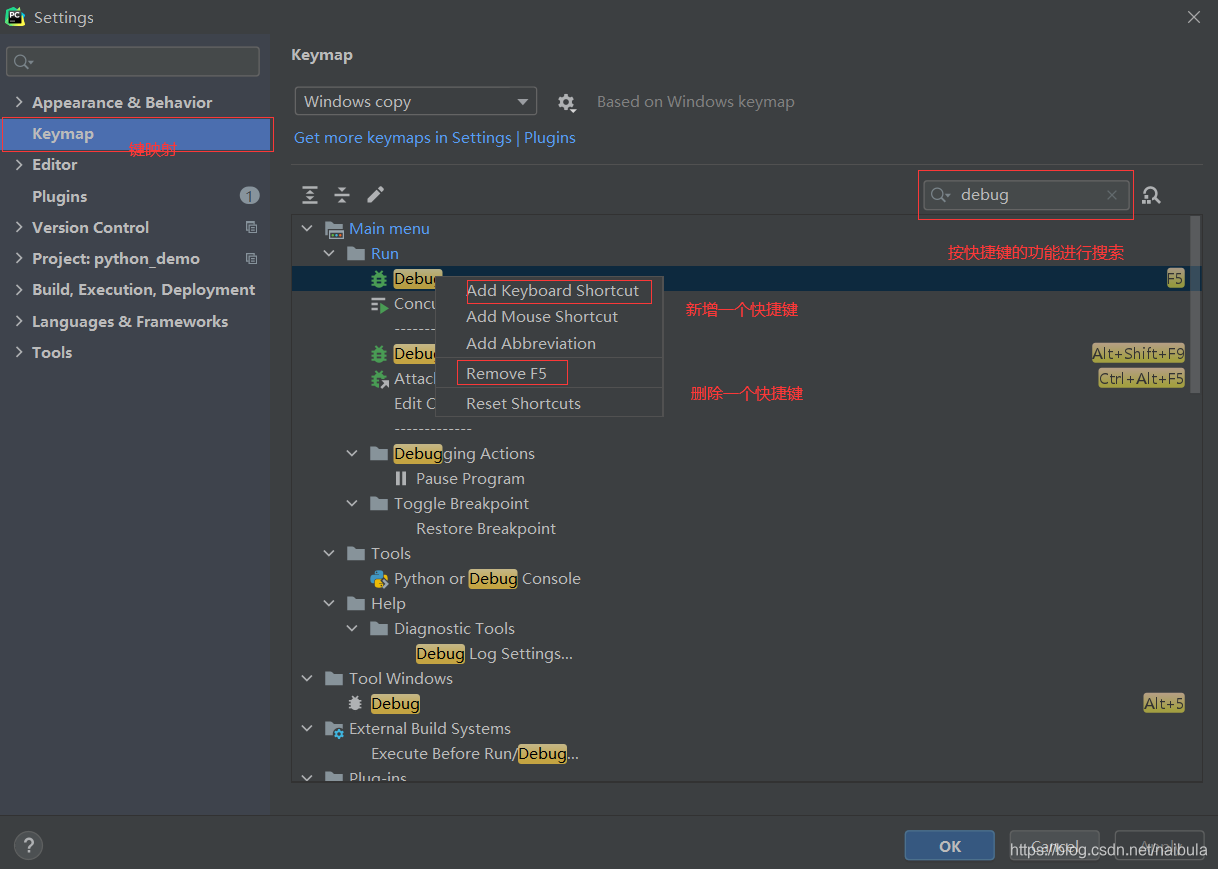1218x869 pixels.
Task: Collapse the Tool Windows node
Action: (x=307, y=678)
